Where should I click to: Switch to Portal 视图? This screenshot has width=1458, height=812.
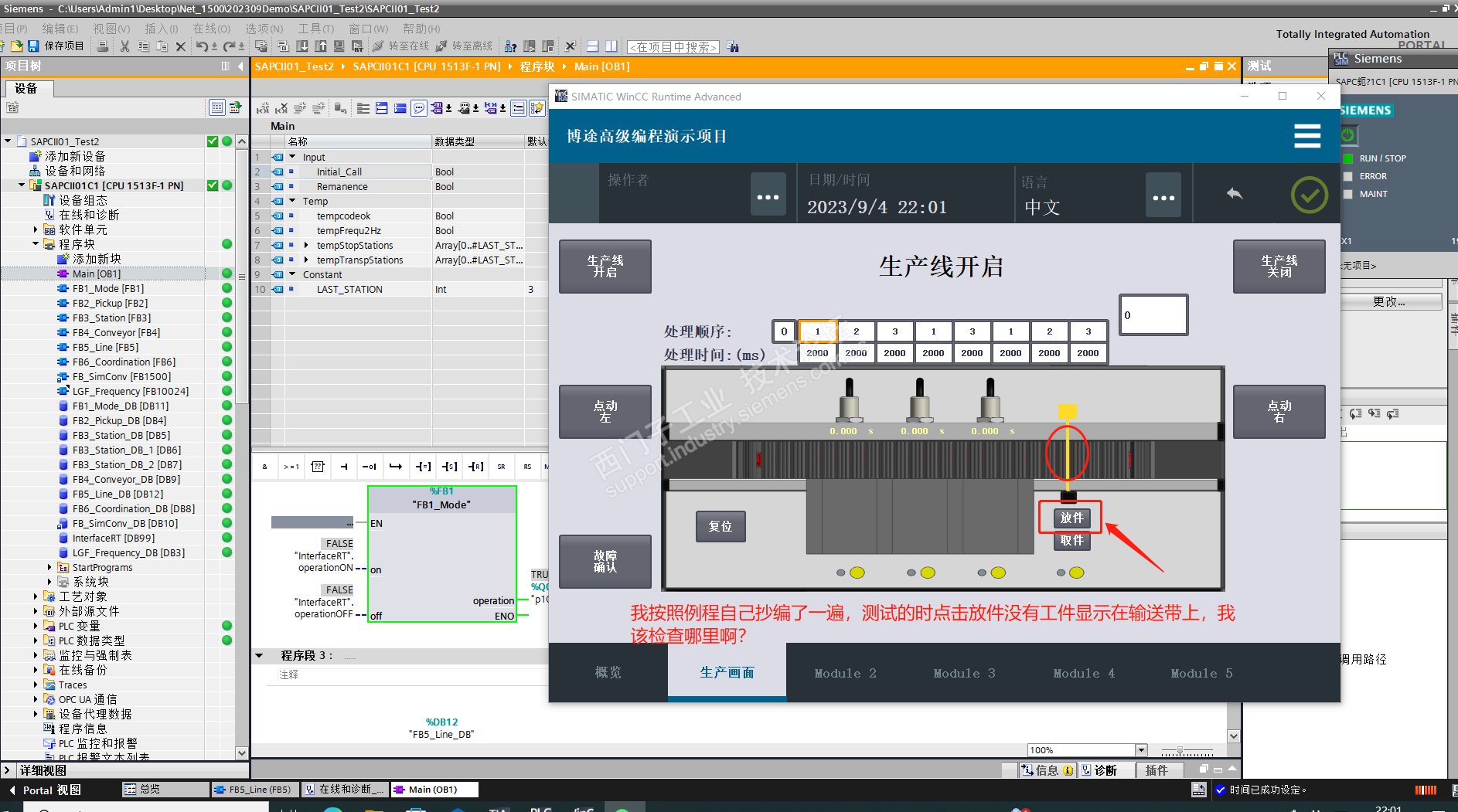tap(45, 790)
